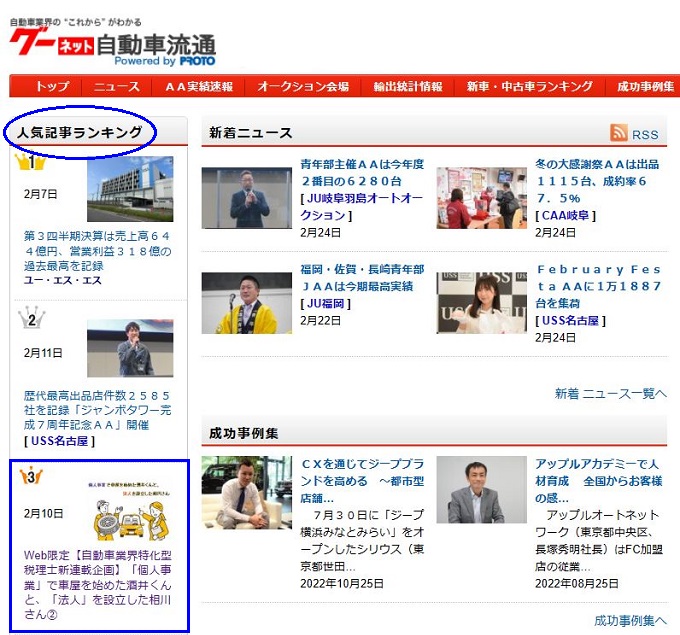Click the silver crown rank 2 icon
This screenshot has width=680, height=635.
pos(32,320)
